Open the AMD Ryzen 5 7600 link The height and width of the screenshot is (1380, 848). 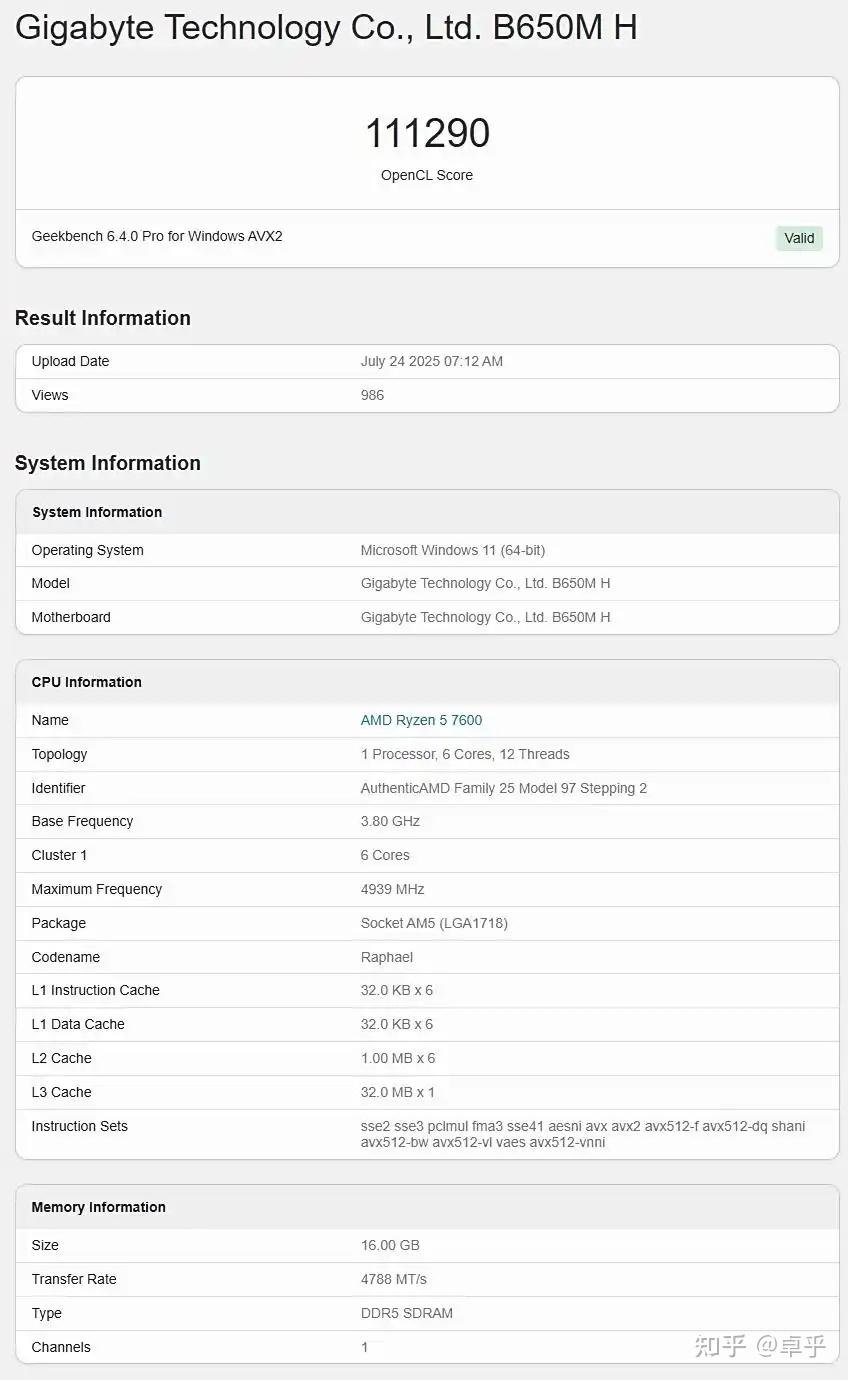(421, 720)
